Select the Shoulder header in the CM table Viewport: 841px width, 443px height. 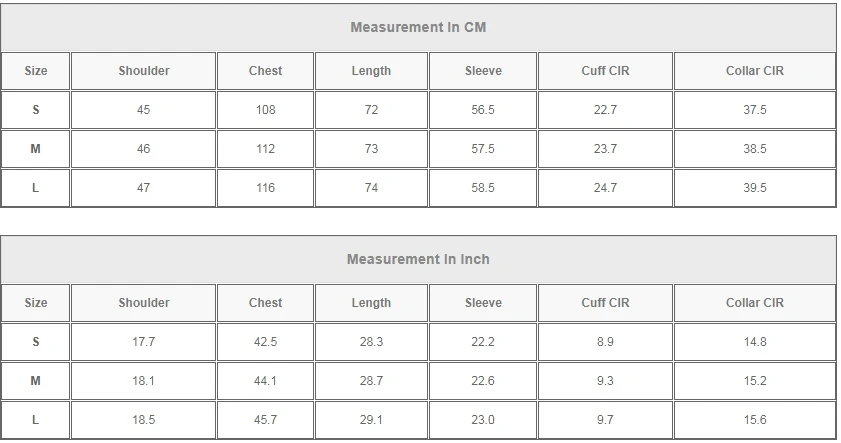(144, 71)
